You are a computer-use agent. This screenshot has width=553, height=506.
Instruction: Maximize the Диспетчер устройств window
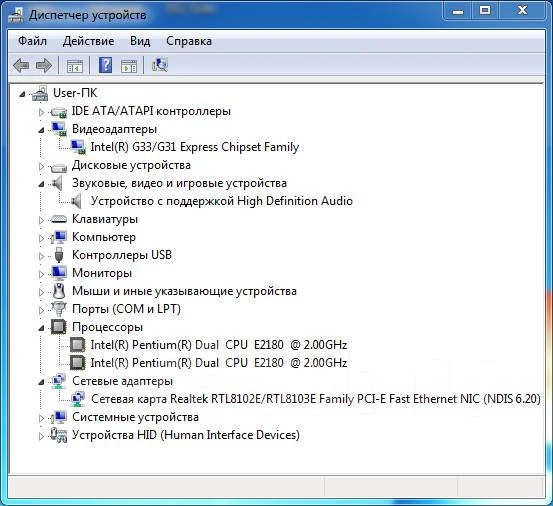(x=485, y=11)
